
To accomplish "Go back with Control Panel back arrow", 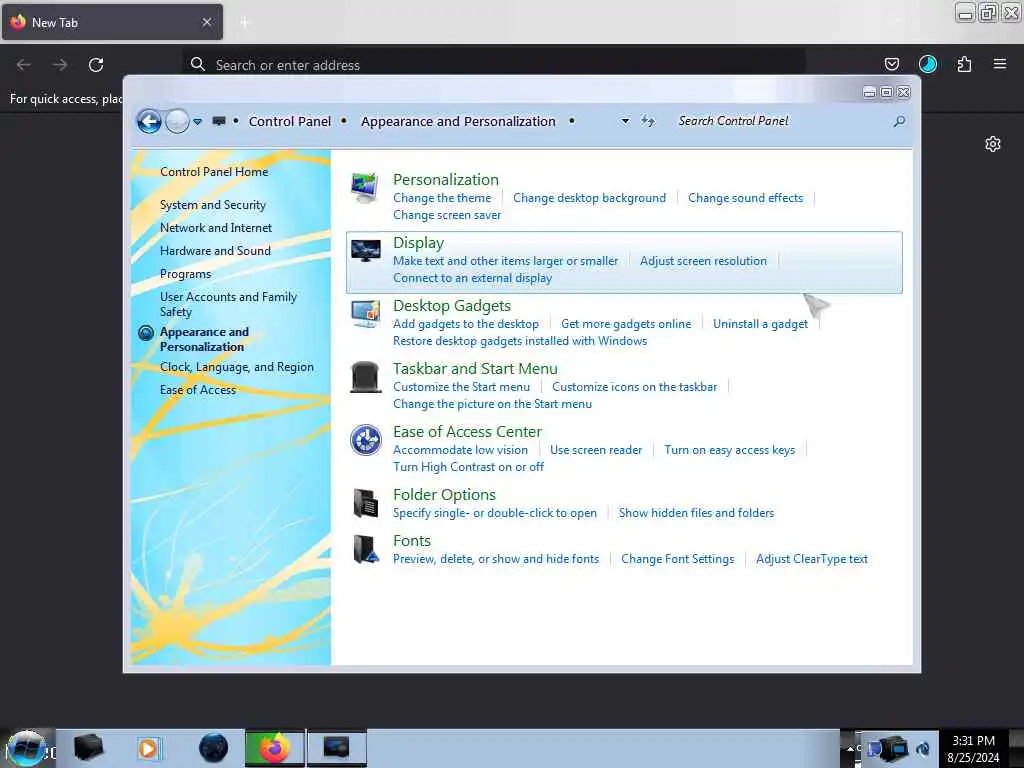I will click(149, 121).
